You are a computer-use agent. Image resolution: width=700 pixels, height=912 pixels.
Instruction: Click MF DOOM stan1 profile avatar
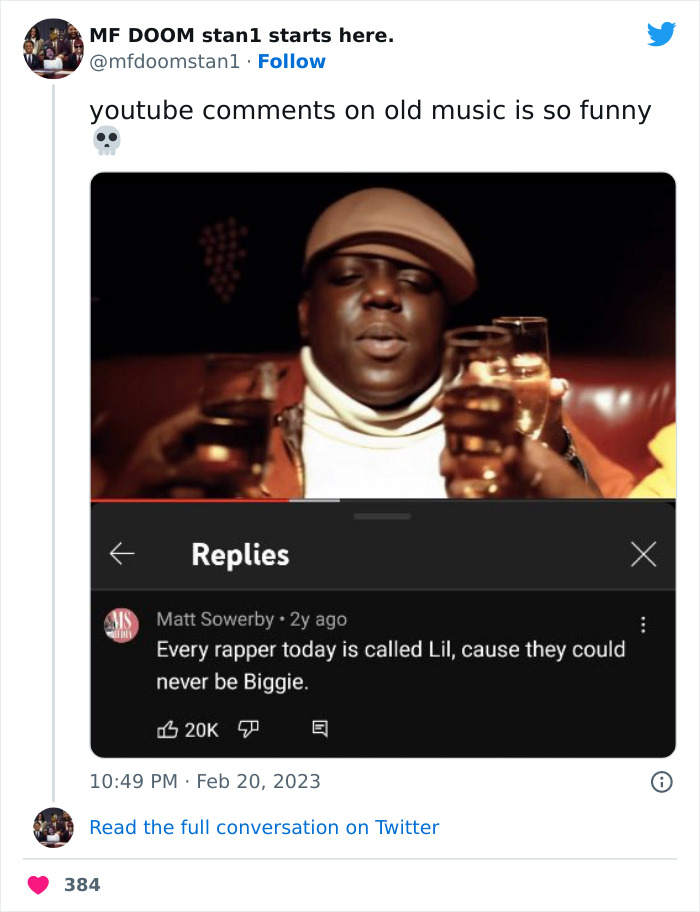tap(53, 48)
